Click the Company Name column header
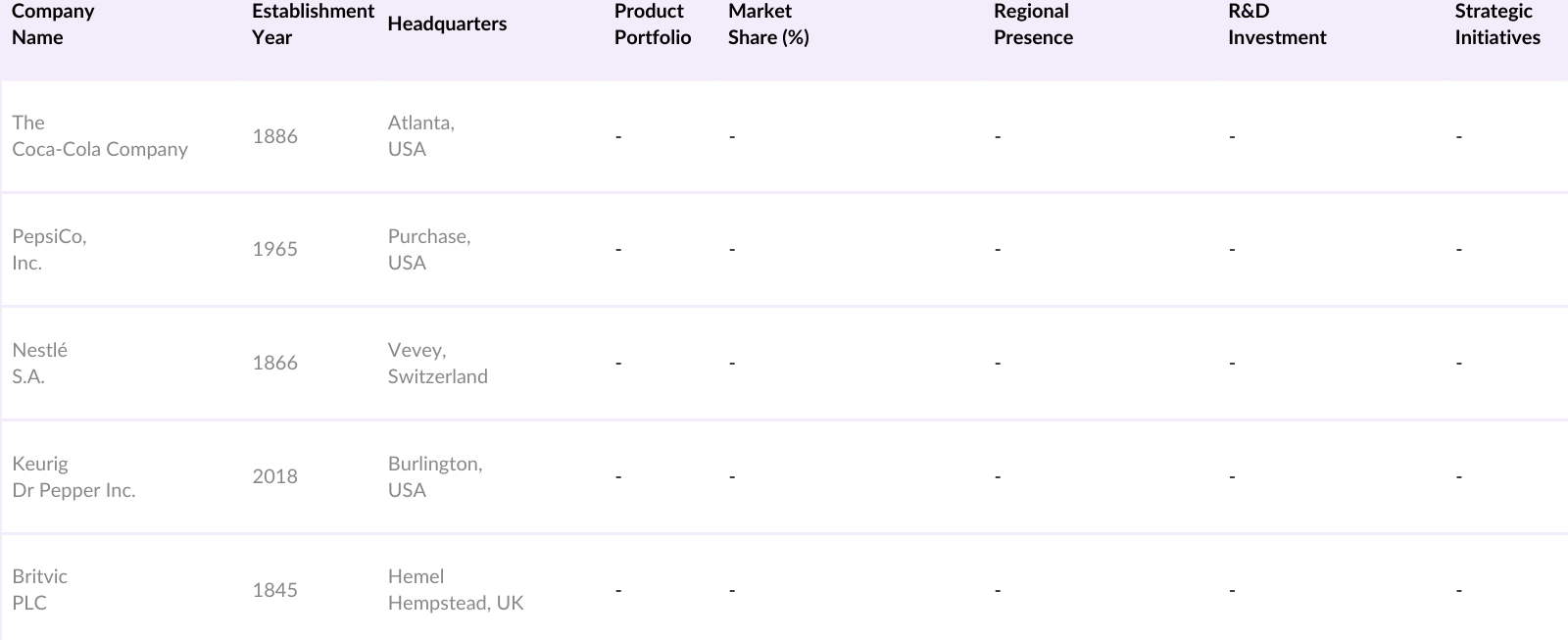 click(x=53, y=25)
